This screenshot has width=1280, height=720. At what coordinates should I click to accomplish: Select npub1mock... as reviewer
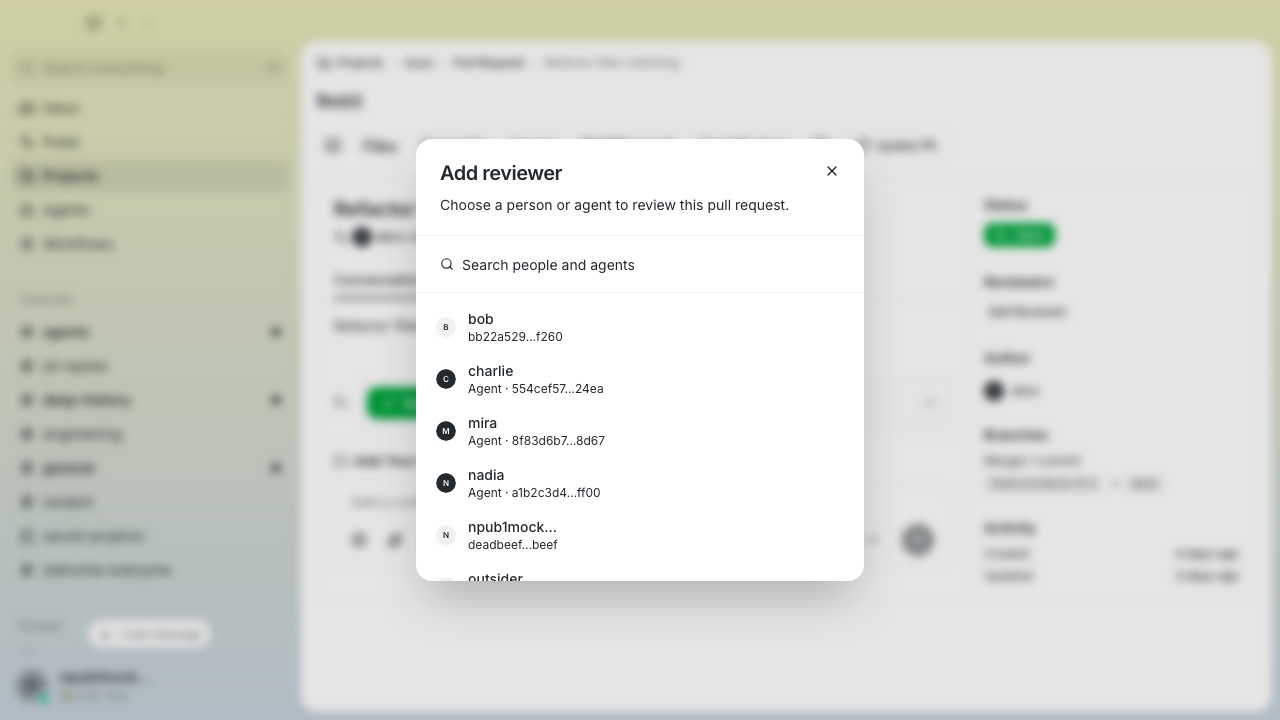(640, 535)
